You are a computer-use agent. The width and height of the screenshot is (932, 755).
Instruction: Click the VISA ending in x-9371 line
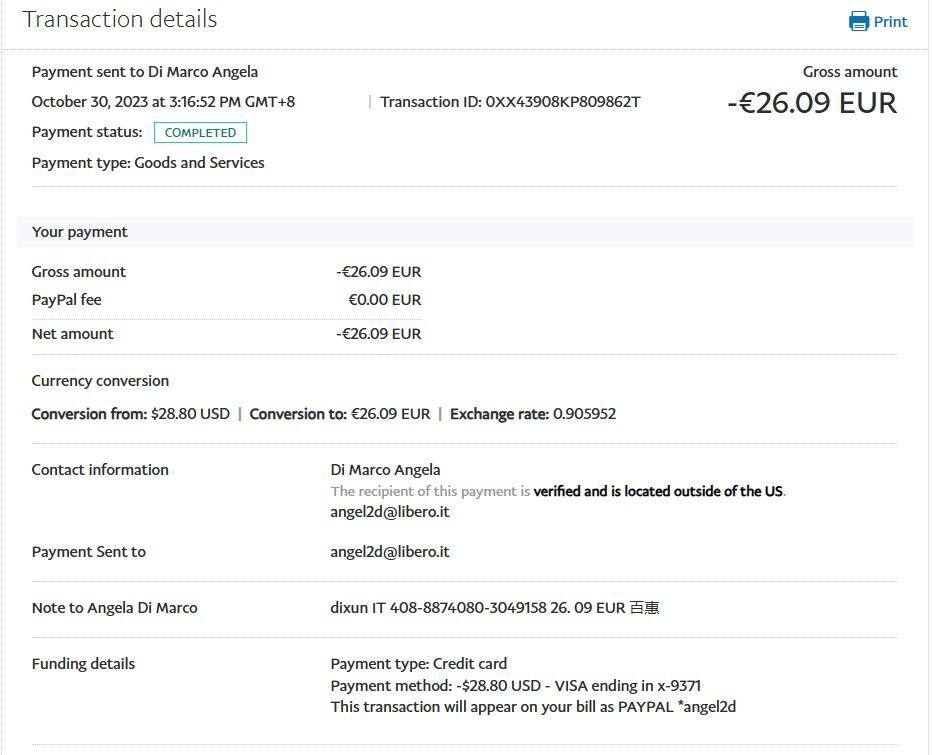pos(515,686)
